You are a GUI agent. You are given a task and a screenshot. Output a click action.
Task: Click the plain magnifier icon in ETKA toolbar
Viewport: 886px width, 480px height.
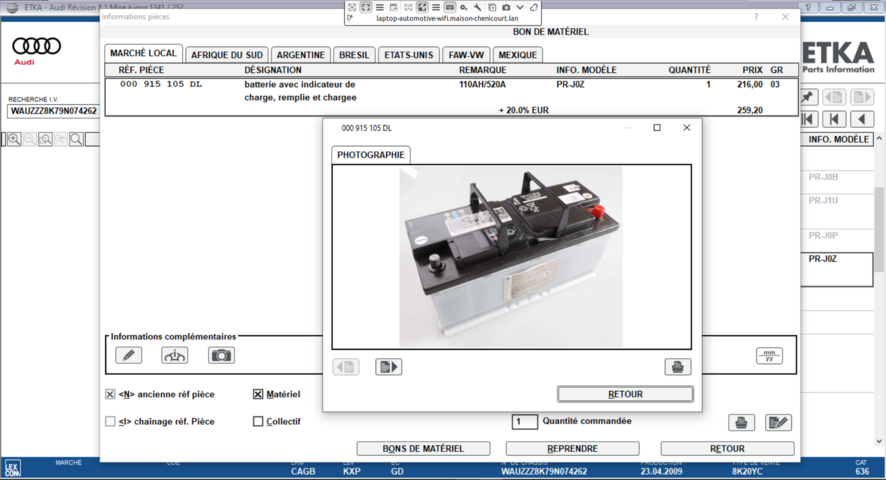coord(76,139)
